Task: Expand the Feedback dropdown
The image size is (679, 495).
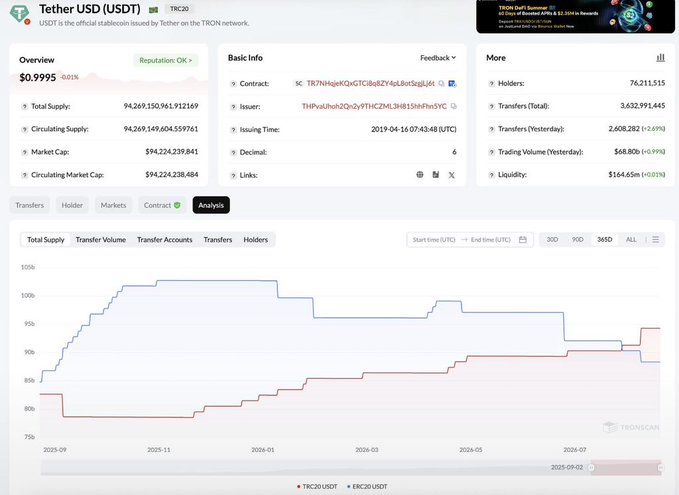Action: (438, 58)
